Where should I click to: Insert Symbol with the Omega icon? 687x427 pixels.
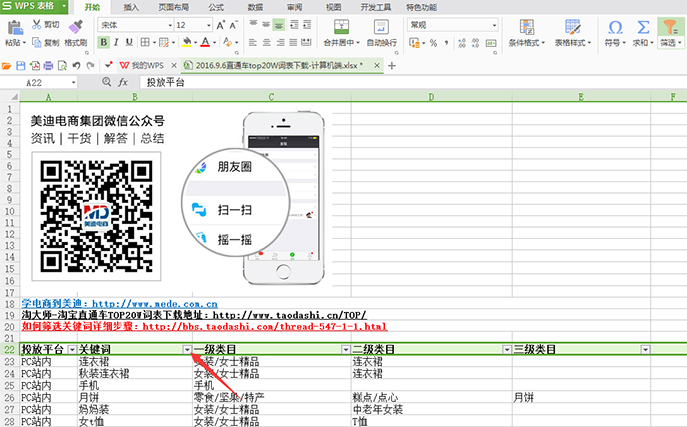(615, 28)
